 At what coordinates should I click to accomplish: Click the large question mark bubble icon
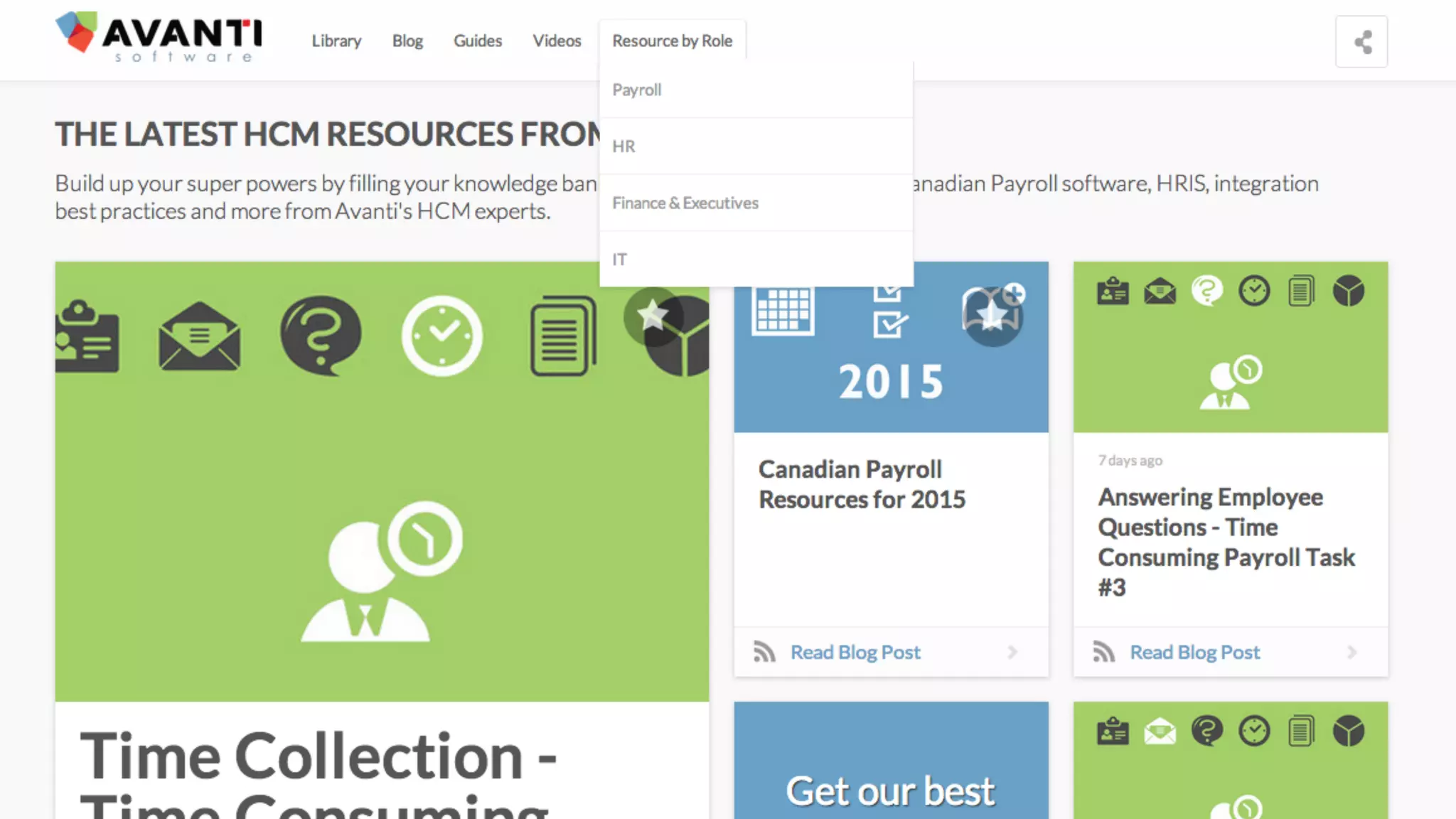point(321,334)
